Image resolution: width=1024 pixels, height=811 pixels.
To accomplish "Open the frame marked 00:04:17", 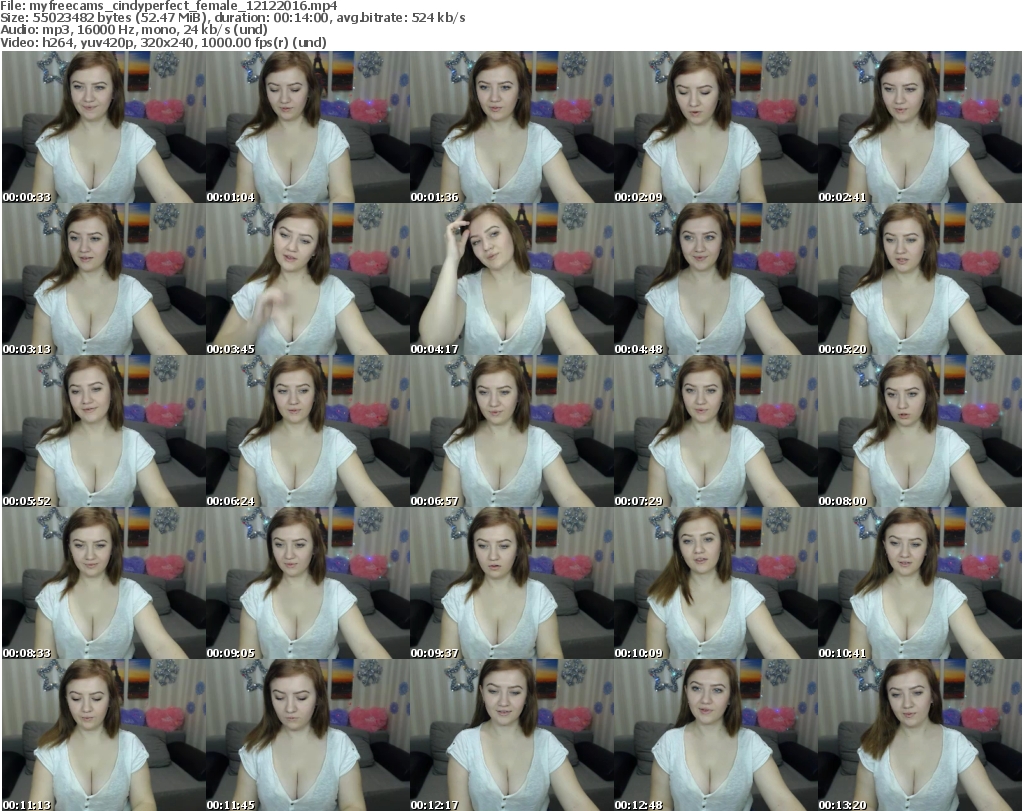I will tap(512, 279).
